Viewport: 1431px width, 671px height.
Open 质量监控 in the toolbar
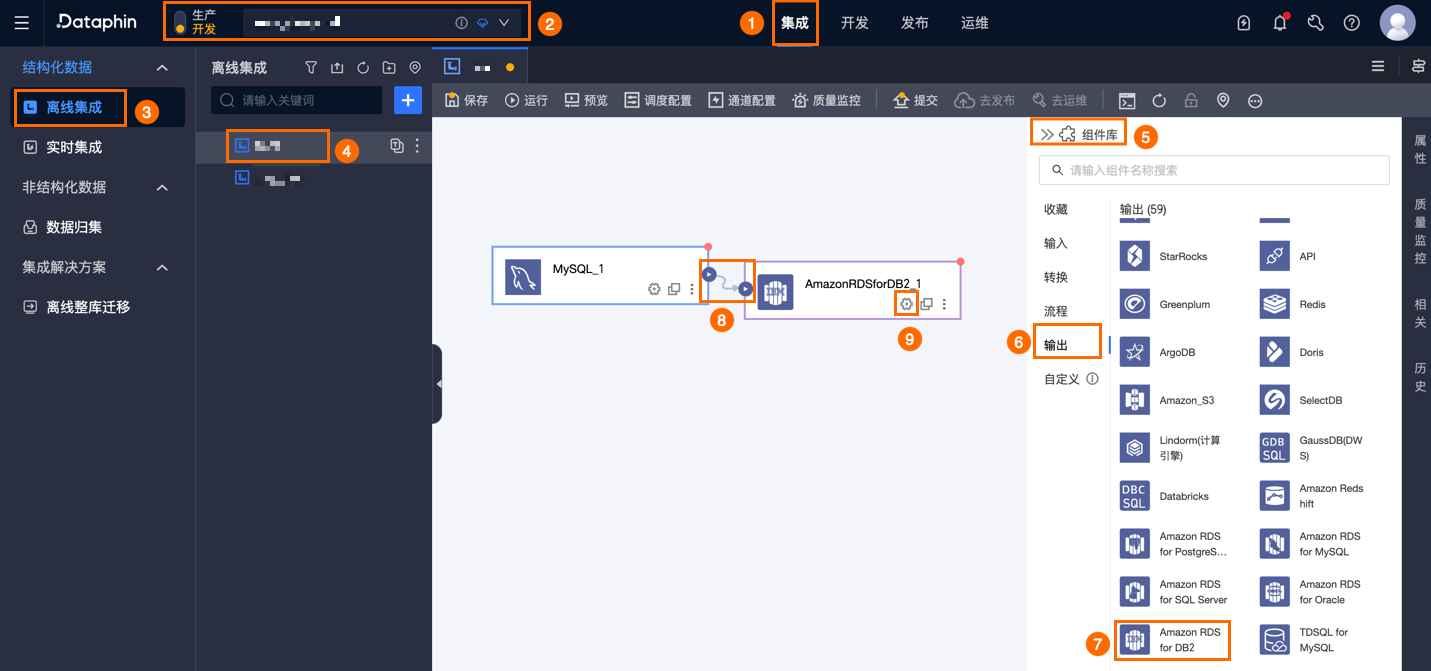pos(826,100)
